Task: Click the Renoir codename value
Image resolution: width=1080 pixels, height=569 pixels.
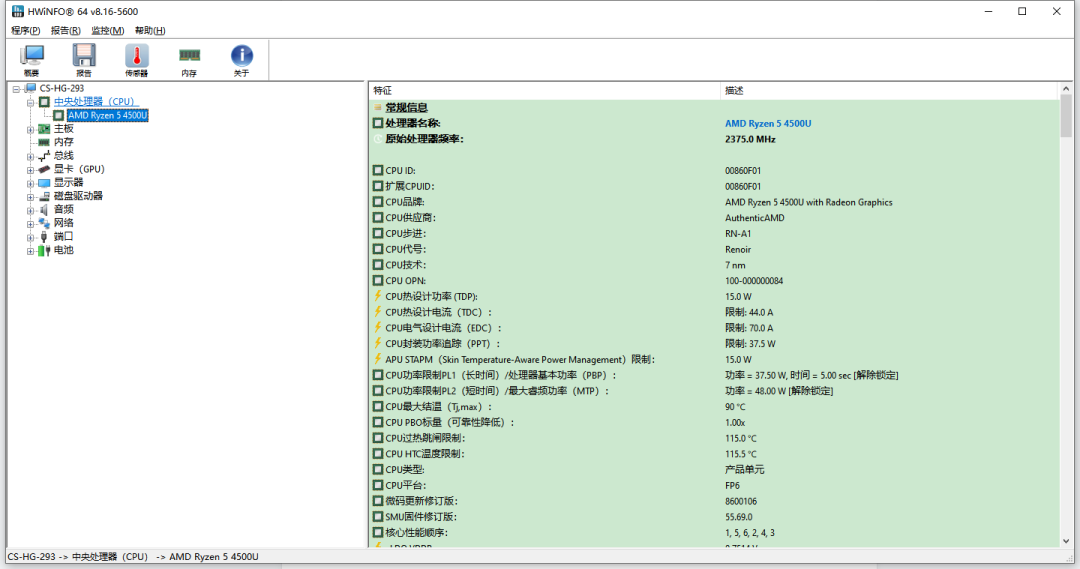Action: tap(738, 249)
